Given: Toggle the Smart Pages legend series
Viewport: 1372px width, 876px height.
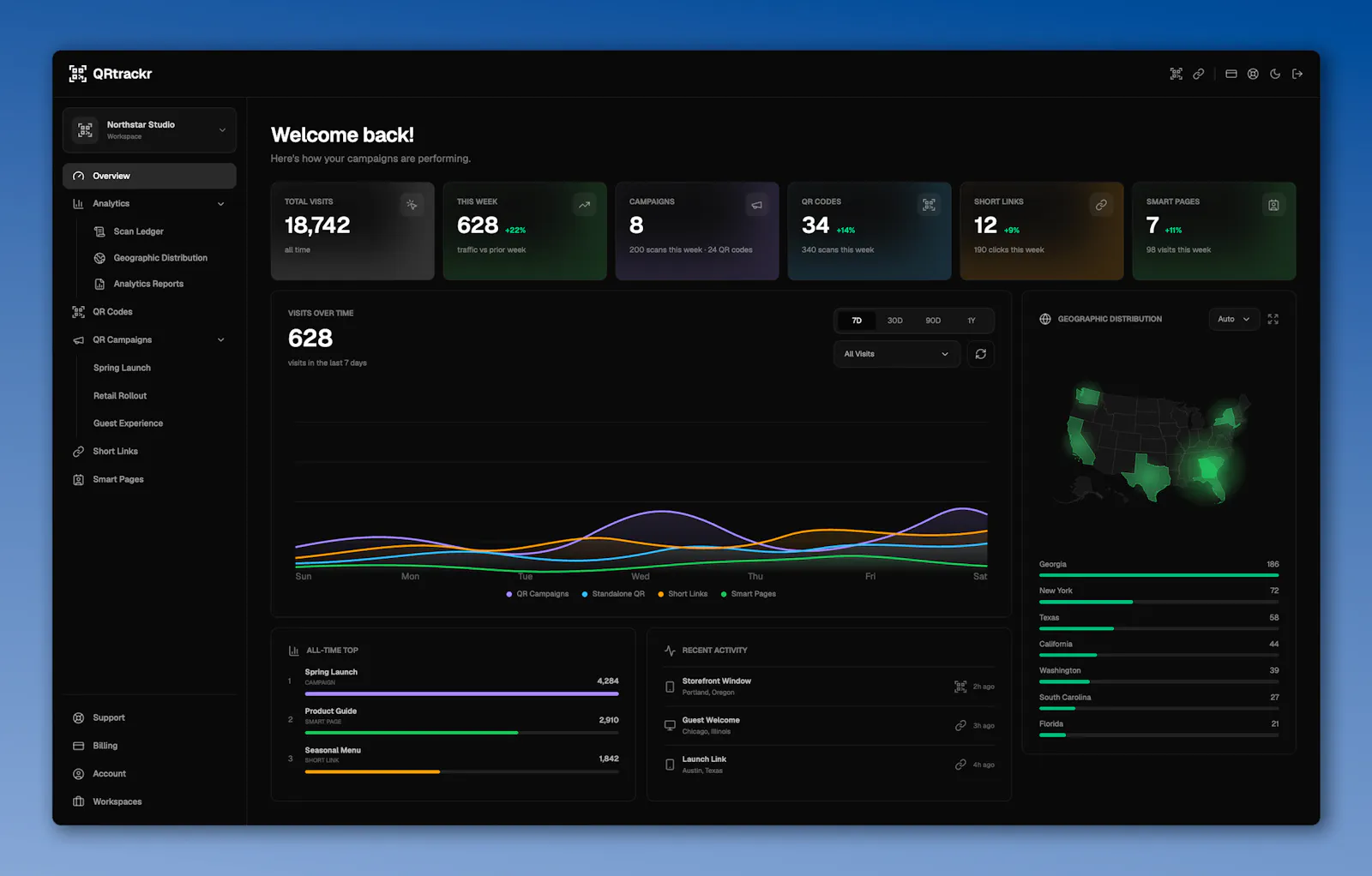Looking at the screenshot, I should pos(749,594).
